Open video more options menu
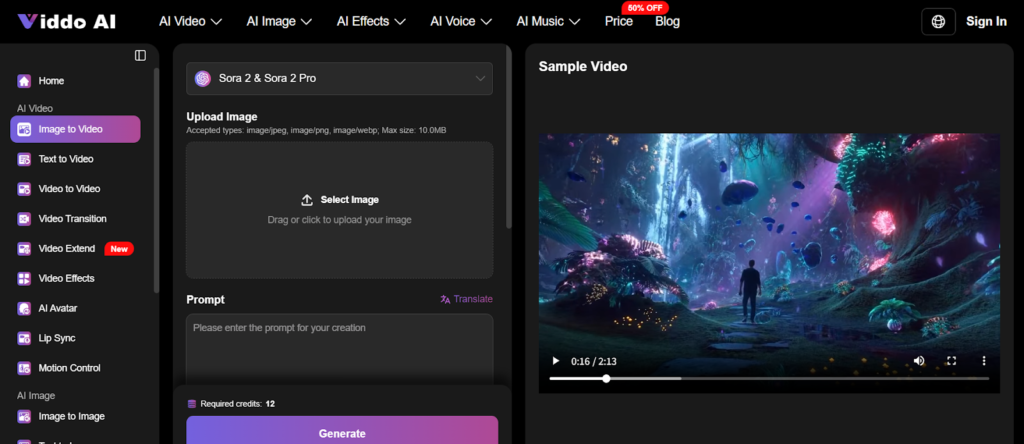The height and width of the screenshot is (444, 1024). tap(983, 360)
